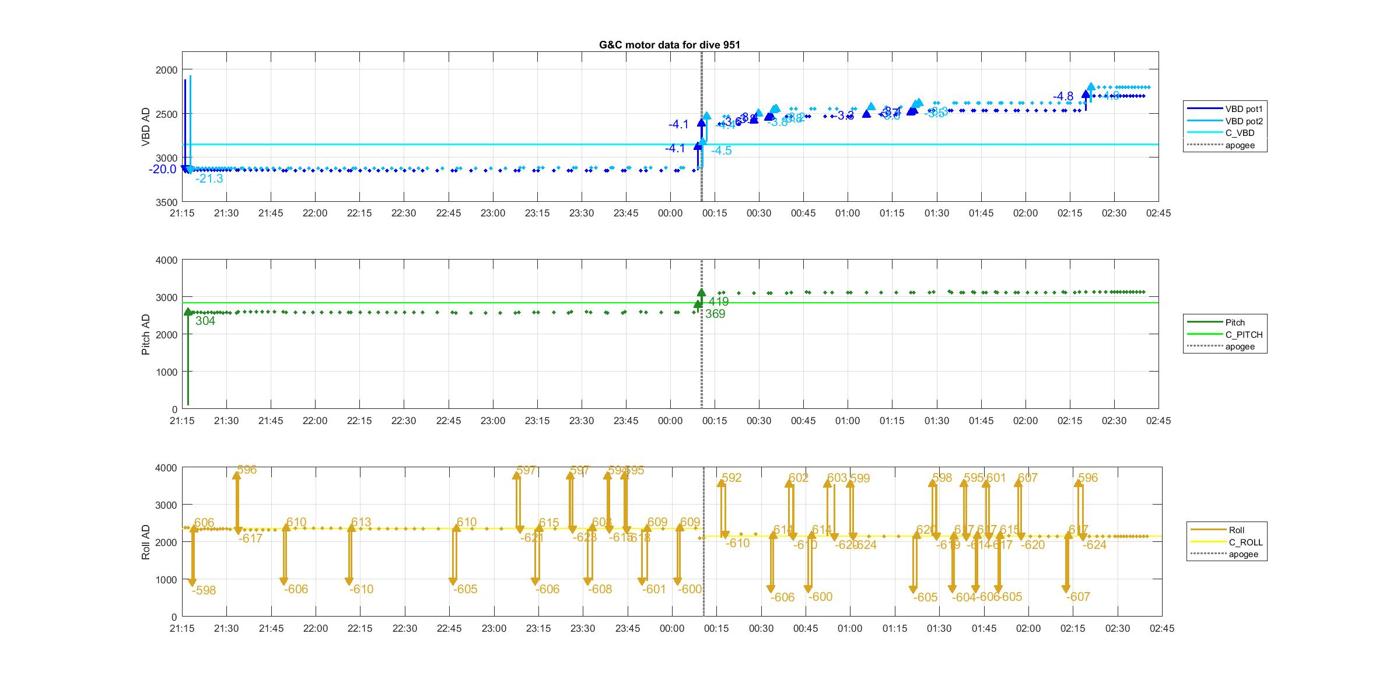1400x693 pixels.
Task: Click the '599' roll data label
Action: [x=860, y=479]
